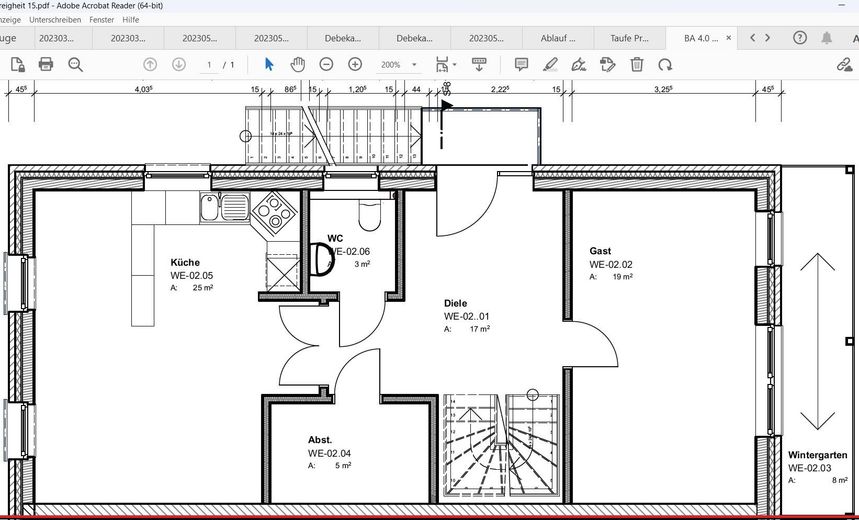859x520 pixels.
Task: Switch to the Taufe Pr... tab
Action: (628, 38)
